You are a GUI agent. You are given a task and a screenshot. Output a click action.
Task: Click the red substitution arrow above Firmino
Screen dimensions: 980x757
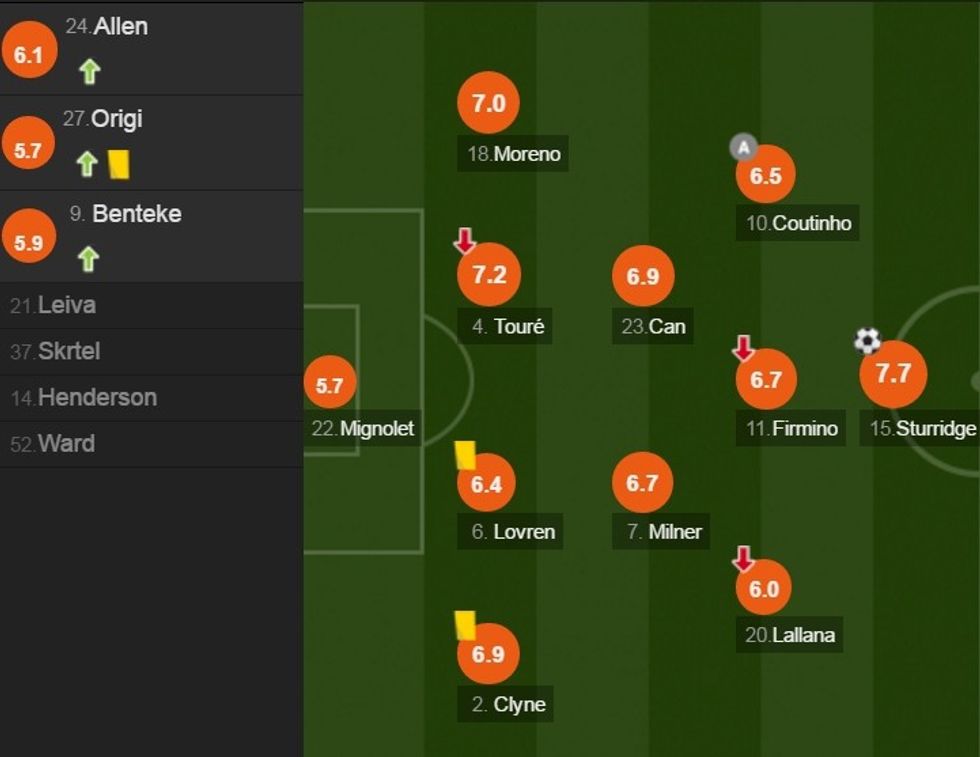click(743, 348)
